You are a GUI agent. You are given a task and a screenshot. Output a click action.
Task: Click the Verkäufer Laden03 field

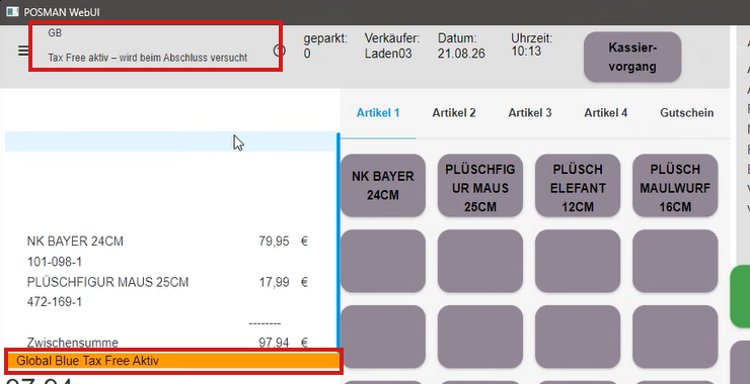(392, 46)
